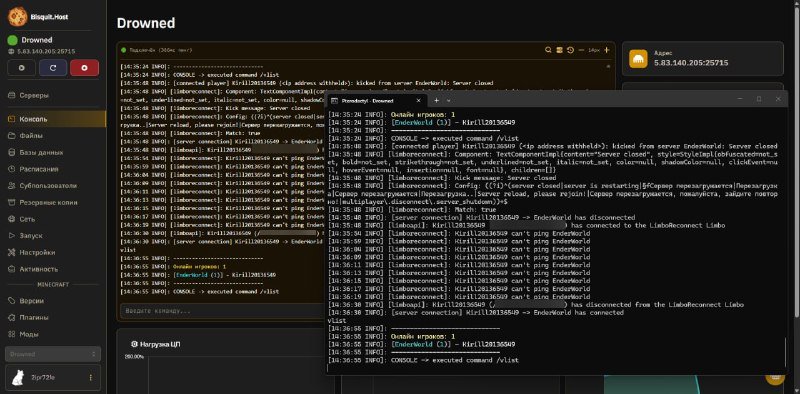Screen dimensions: 800x394
Task: Close the Pterodactyl - Drowned terminal tab
Action: [418, 101]
